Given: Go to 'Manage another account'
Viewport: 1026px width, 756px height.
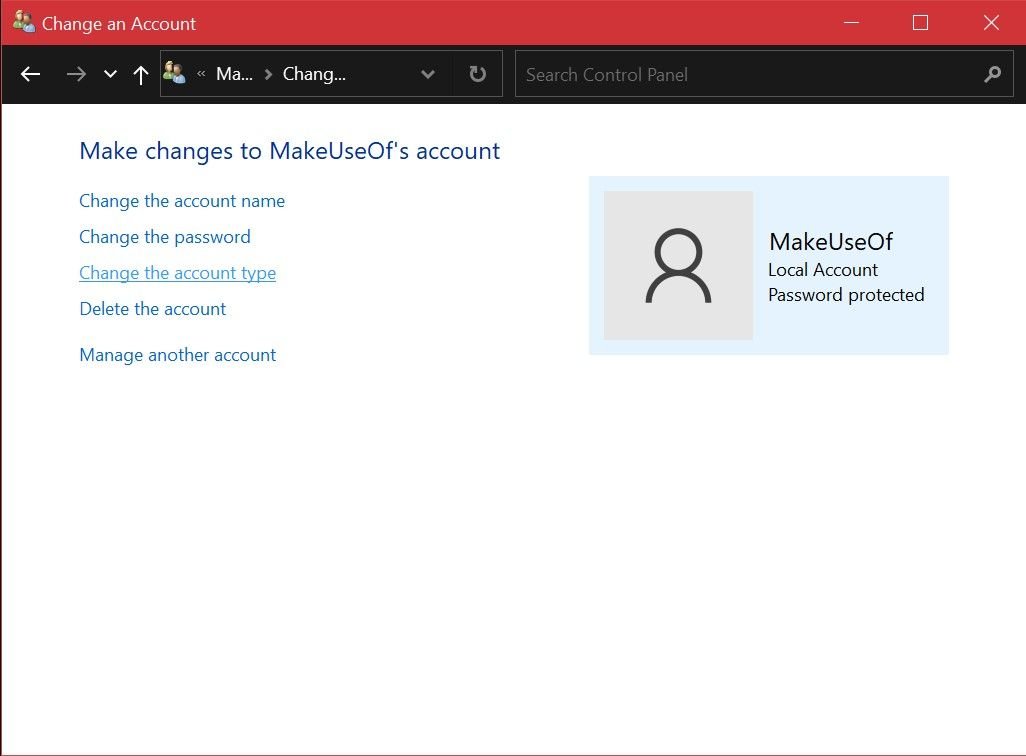Looking at the screenshot, I should (x=178, y=355).
